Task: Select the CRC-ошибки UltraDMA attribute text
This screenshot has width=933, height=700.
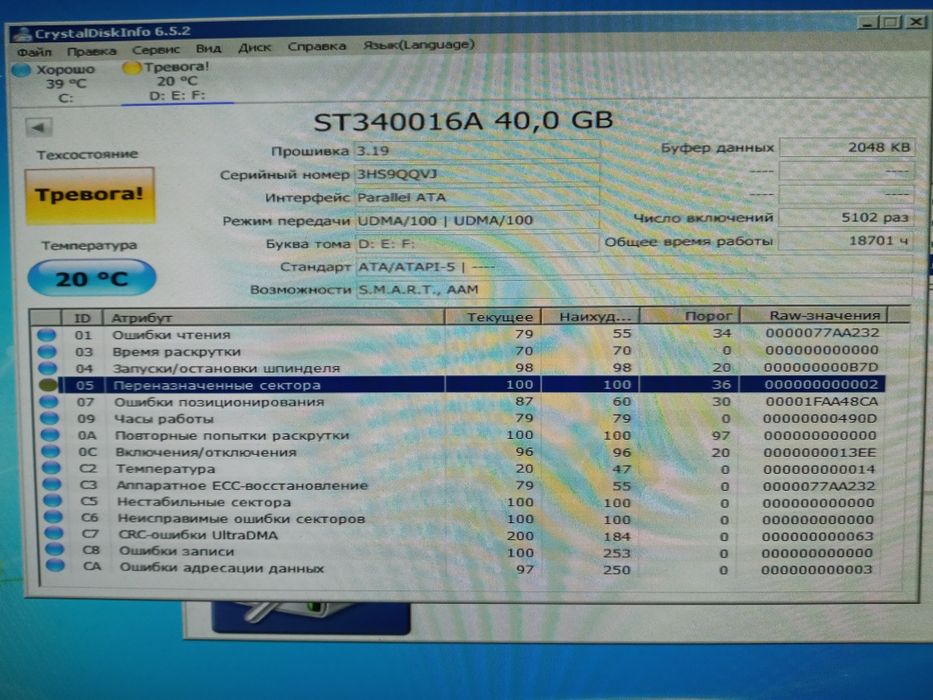Action: pyautogui.click(x=198, y=535)
